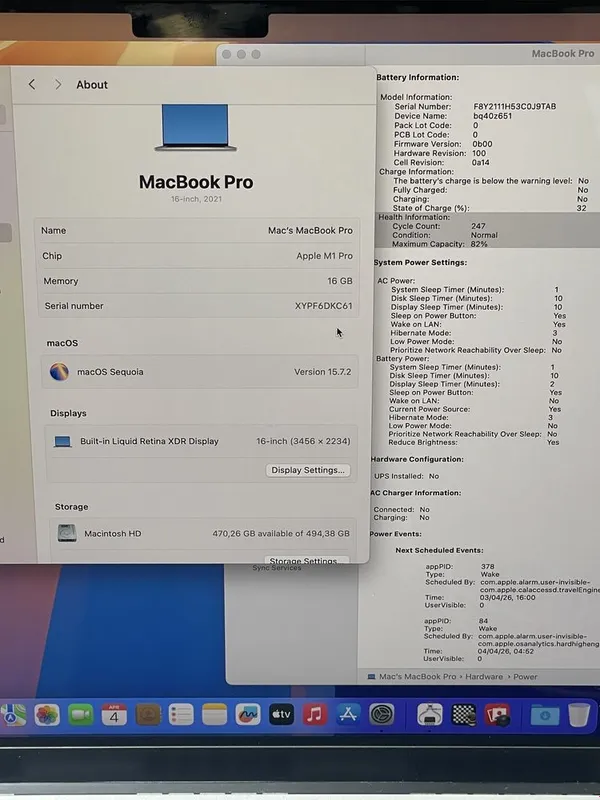Open the Trash in the Dock
The height and width of the screenshot is (800, 600).
tap(579, 715)
